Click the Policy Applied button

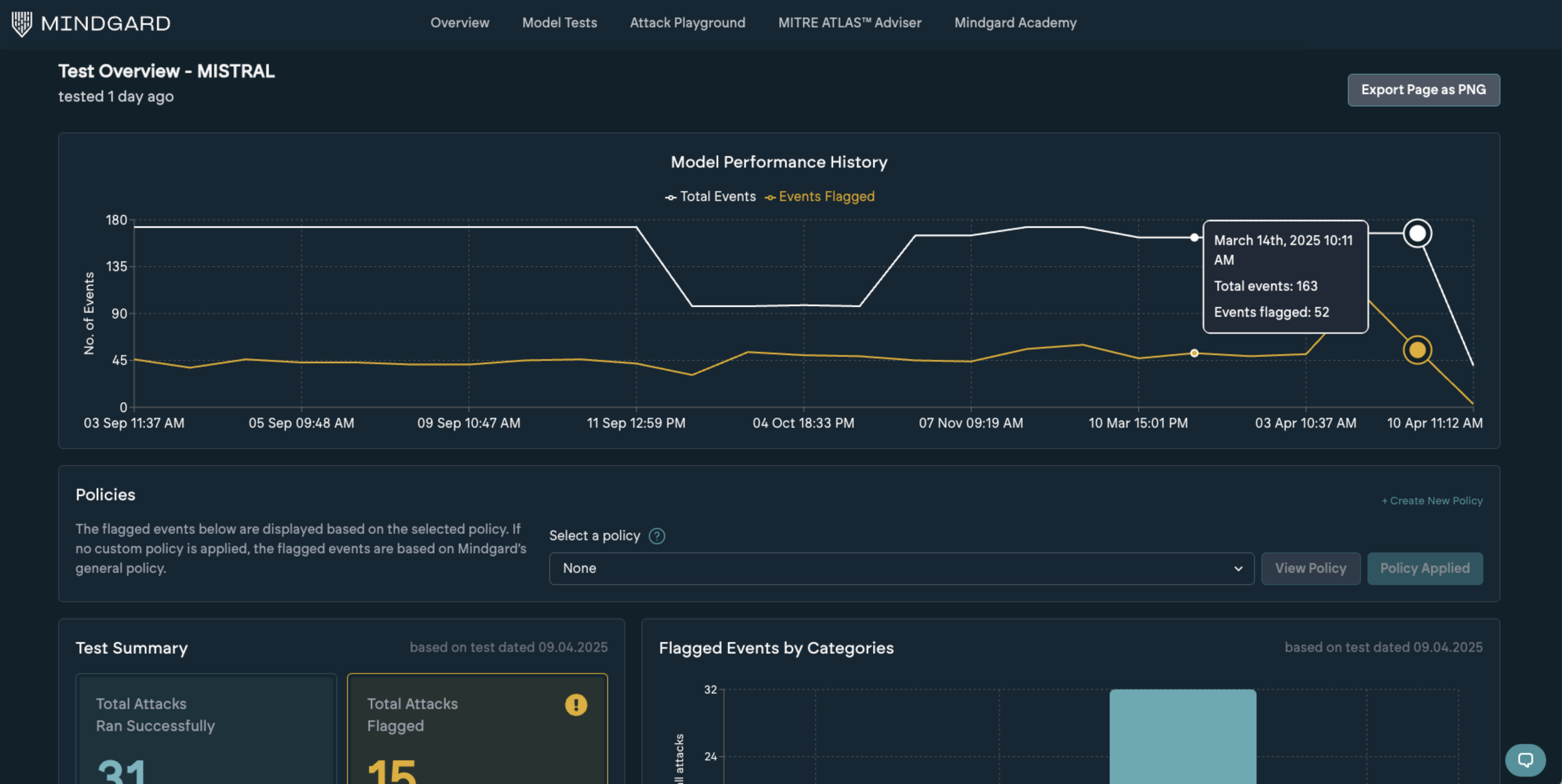pos(1424,568)
